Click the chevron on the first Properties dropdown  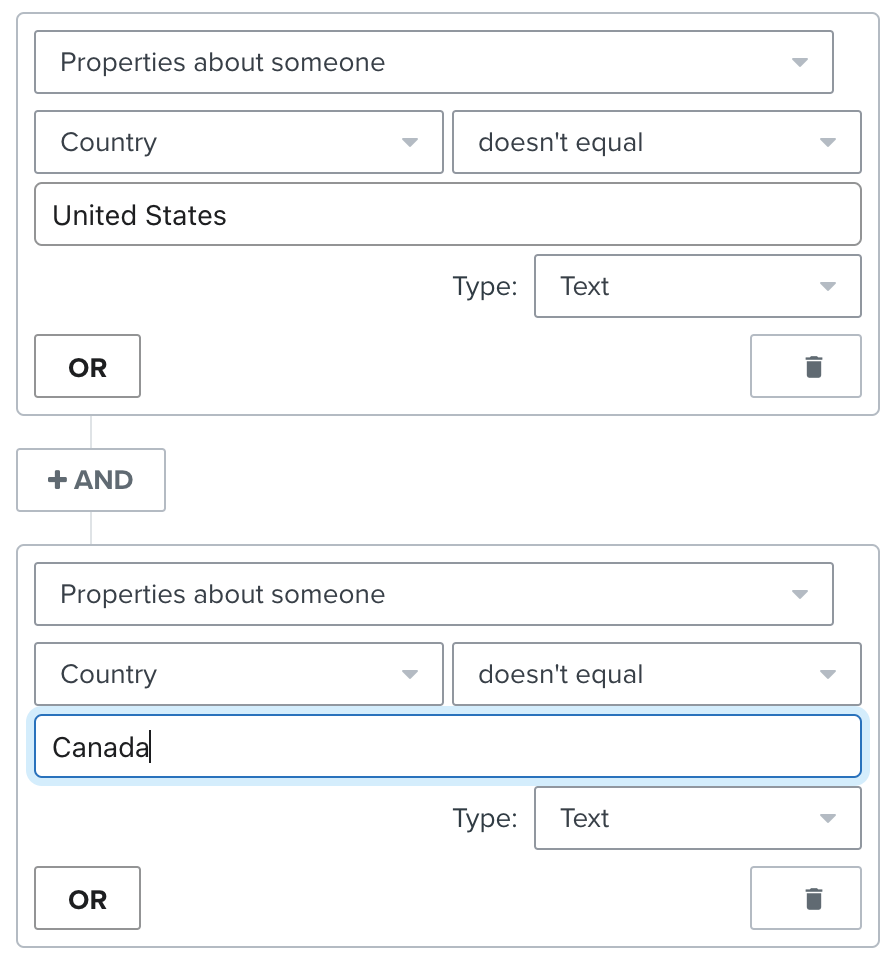(x=799, y=62)
